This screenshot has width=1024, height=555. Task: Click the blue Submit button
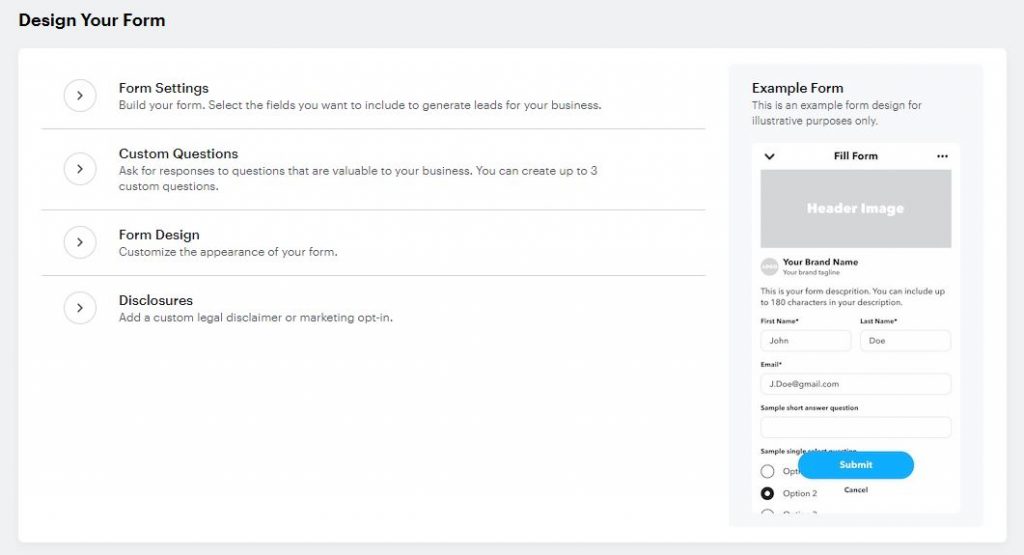[x=856, y=465]
